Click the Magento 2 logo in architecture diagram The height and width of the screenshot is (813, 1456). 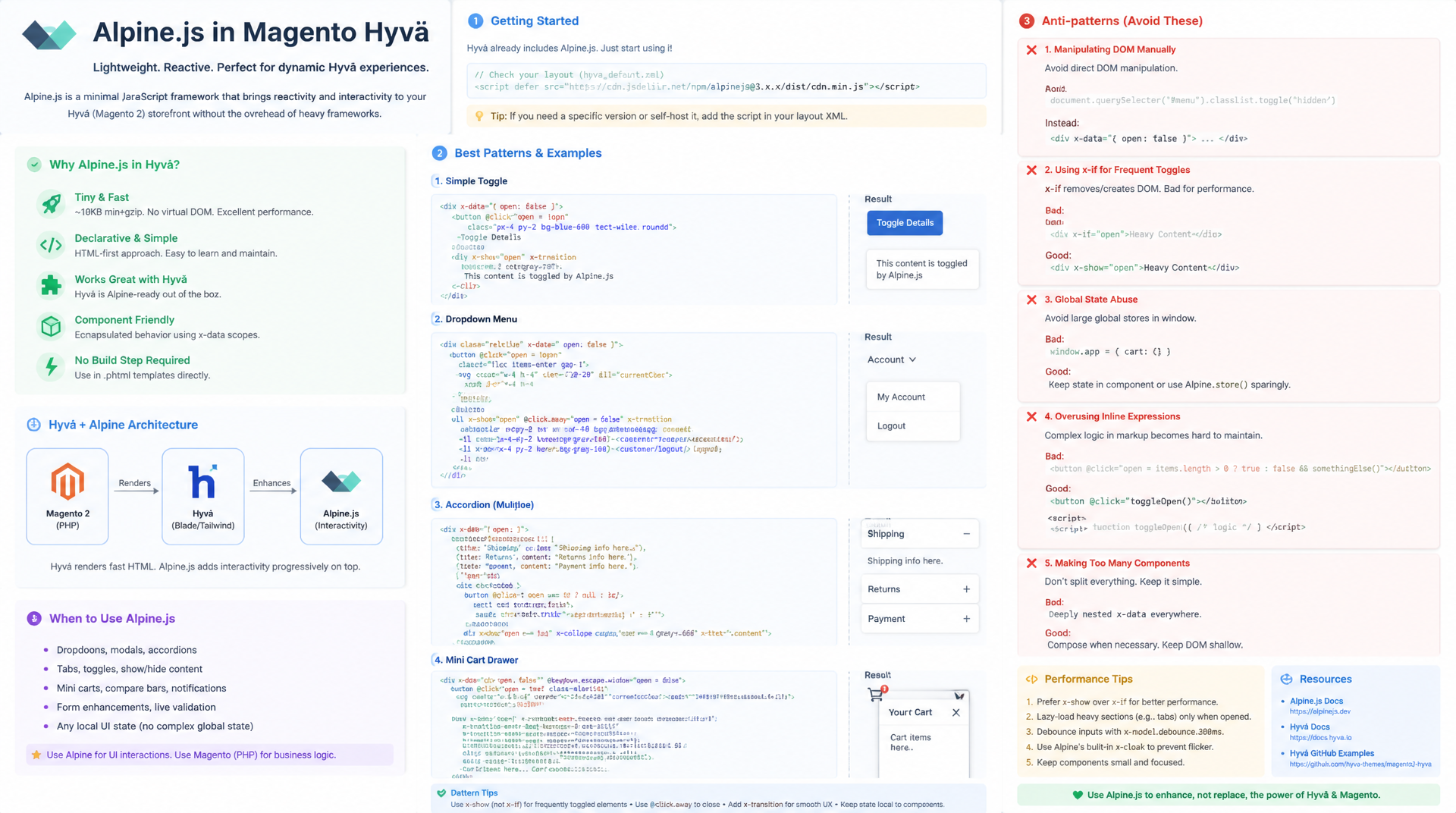click(x=67, y=482)
